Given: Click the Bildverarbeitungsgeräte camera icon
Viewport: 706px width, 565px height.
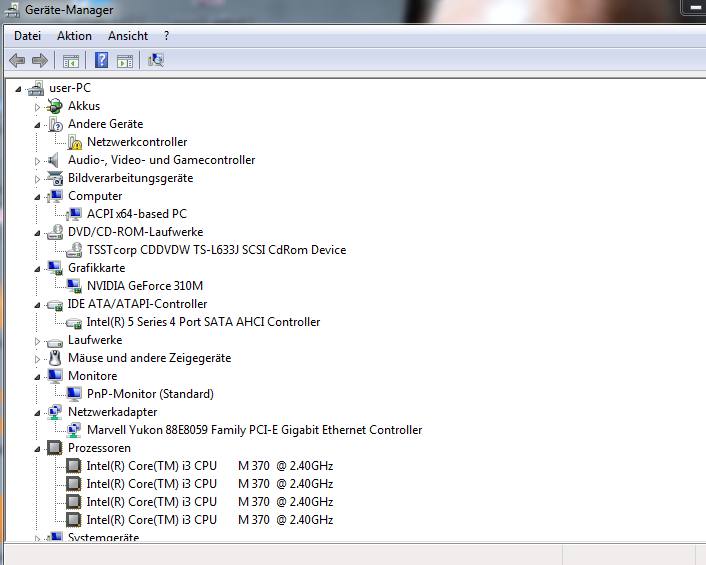Looking at the screenshot, I should pos(55,178).
